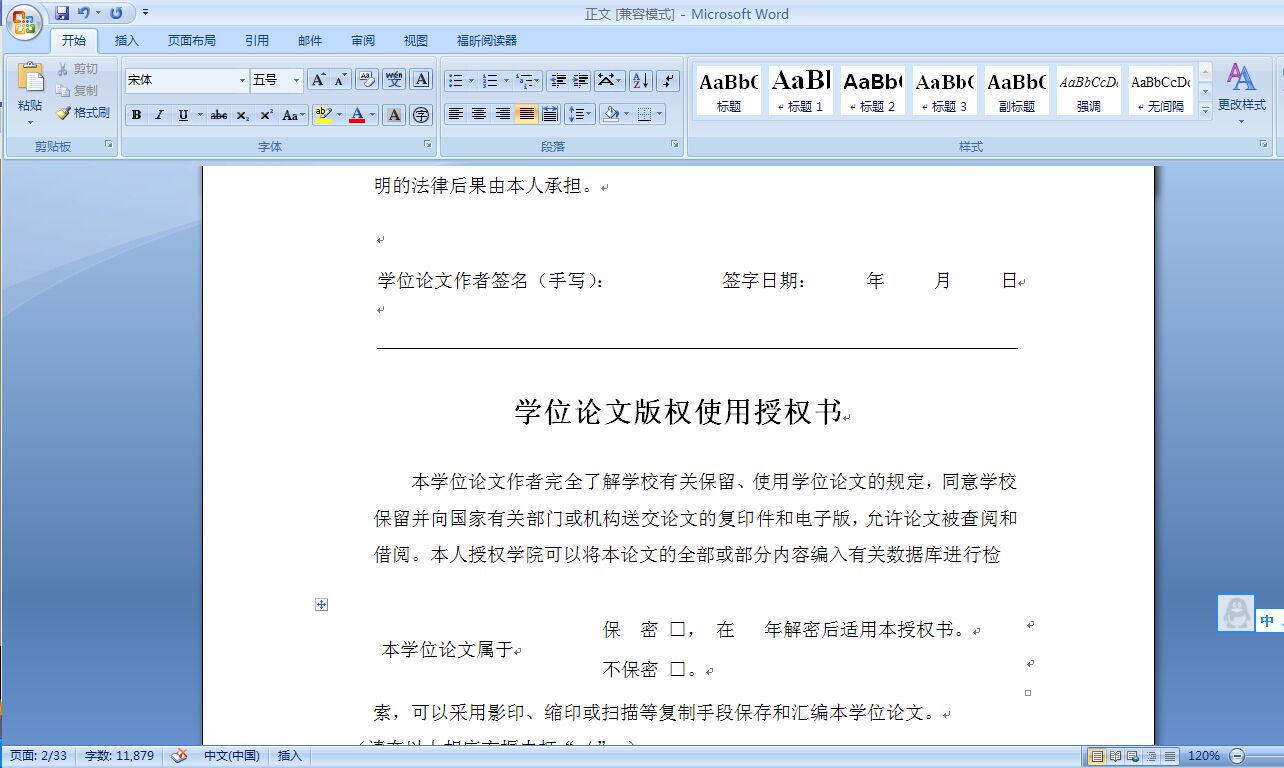Click the word count 字数: 11,879 in status bar
Screen dimensions: 1284x768
pos(118,756)
